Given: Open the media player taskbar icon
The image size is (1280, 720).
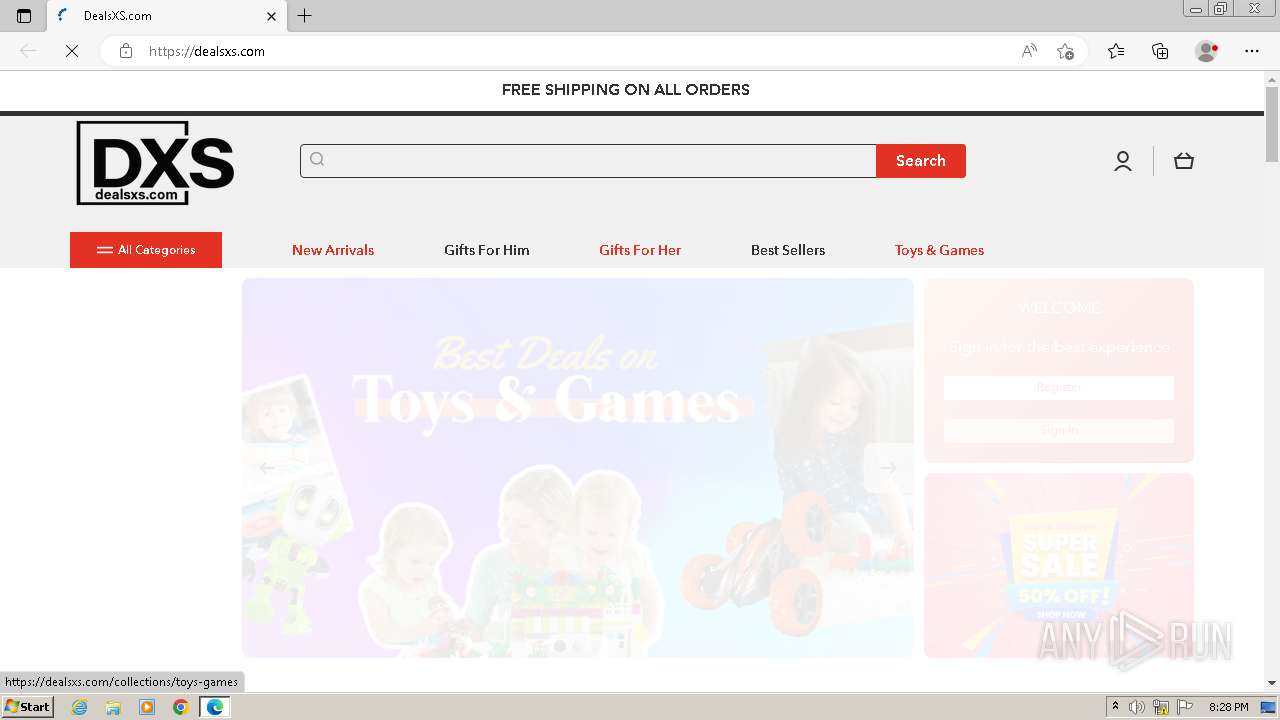Looking at the screenshot, I should [x=147, y=707].
